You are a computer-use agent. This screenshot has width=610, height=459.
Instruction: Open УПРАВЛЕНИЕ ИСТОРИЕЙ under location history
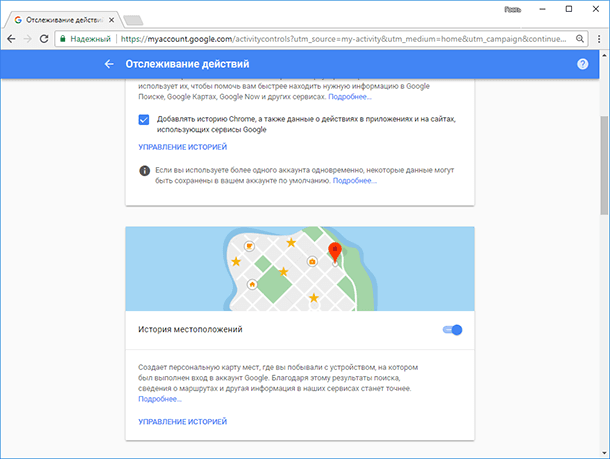pos(182,422)
